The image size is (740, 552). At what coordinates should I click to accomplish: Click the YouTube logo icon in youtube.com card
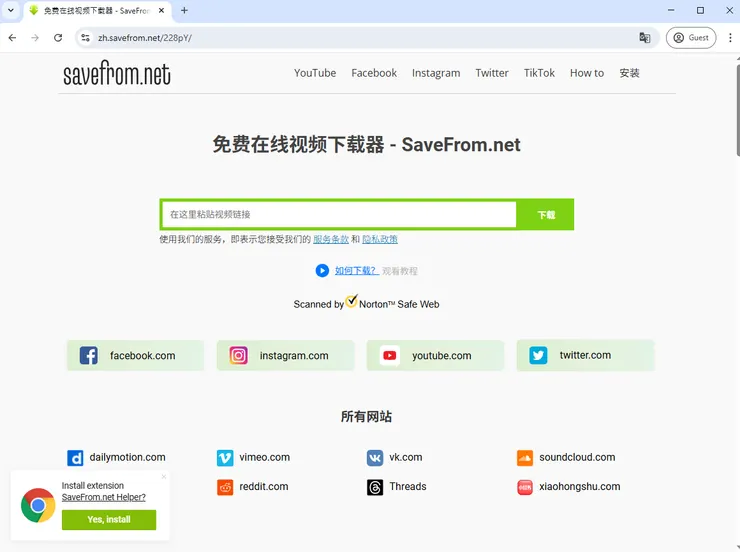point(389,355)
